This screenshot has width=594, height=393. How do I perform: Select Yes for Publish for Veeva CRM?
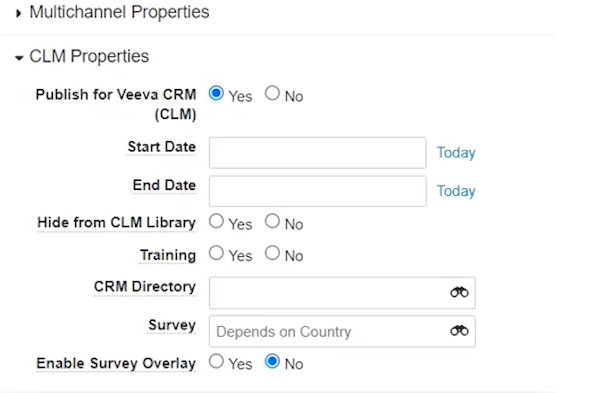(x=216, y=93)
